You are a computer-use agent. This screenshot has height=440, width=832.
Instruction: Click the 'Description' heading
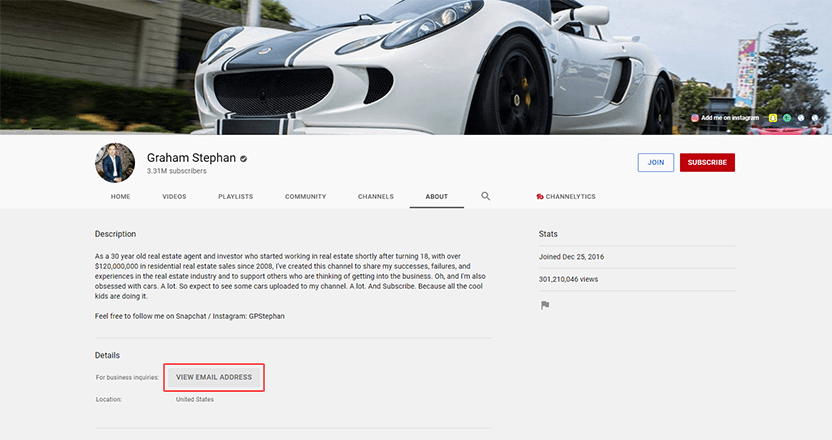[x=115, y=234]
